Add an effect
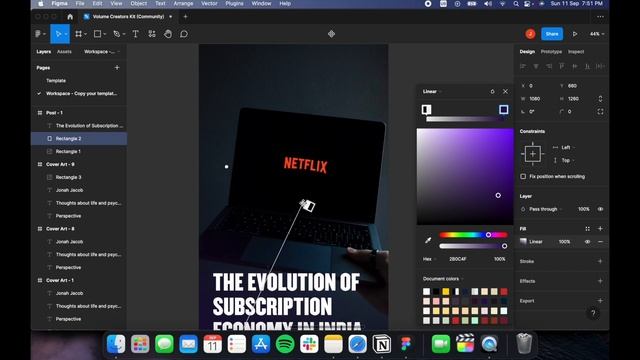640x360 pixels. 600,281
